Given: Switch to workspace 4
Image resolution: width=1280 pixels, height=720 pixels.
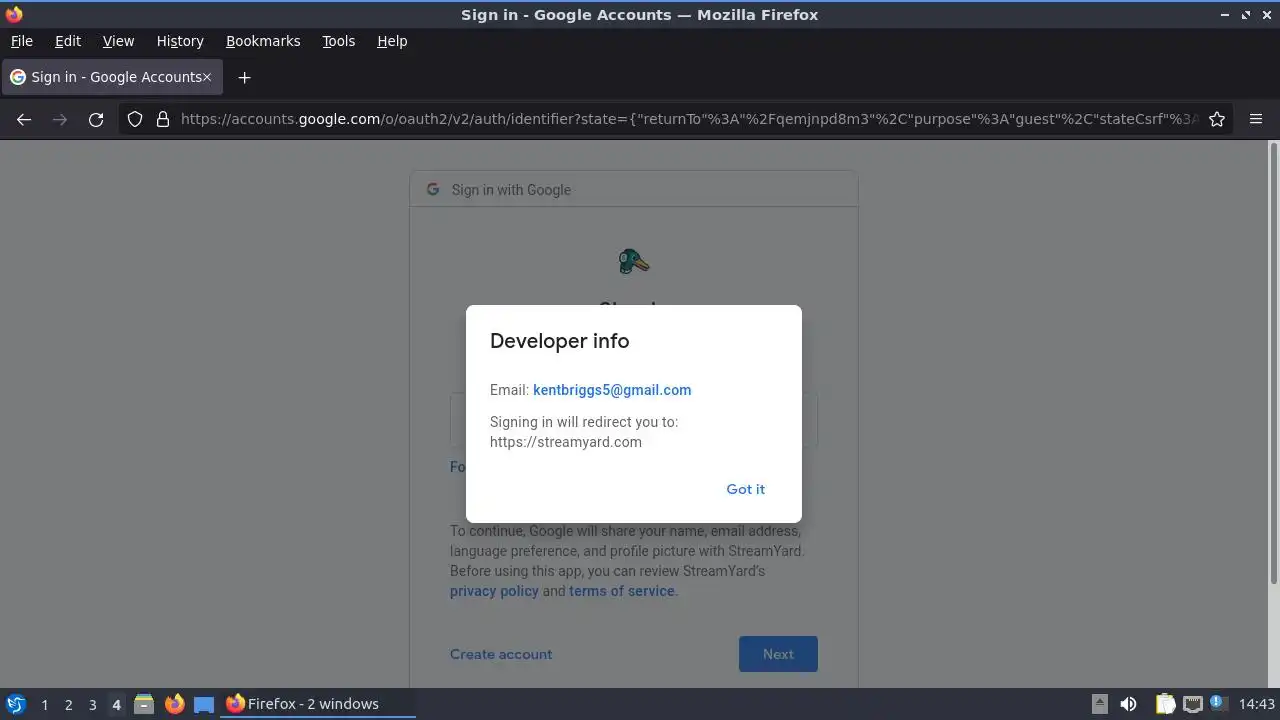Looking at the screenshot, I should (116, 704).
